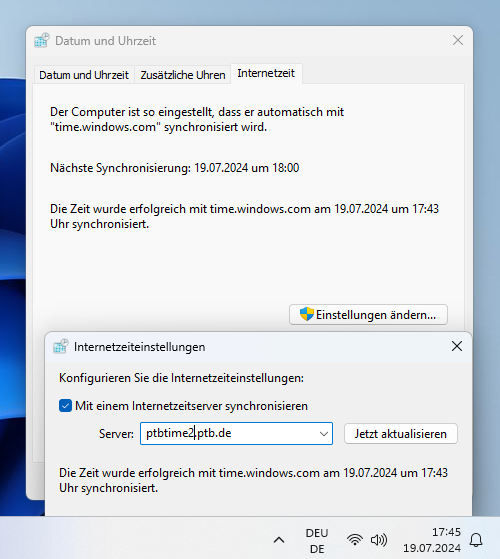This screenshot has height=559, width=500.
Task: Click Jetzt aktualisieren button
Action: tap(401, 434)
